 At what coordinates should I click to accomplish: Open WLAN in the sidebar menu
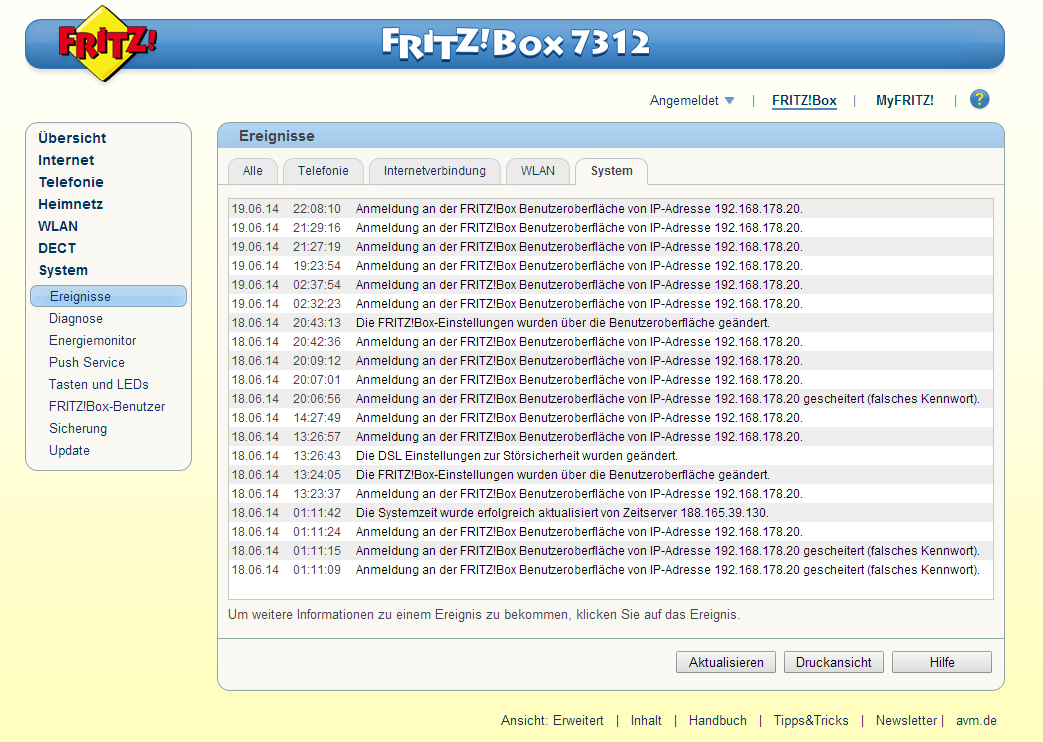click(x=58, y=226)
